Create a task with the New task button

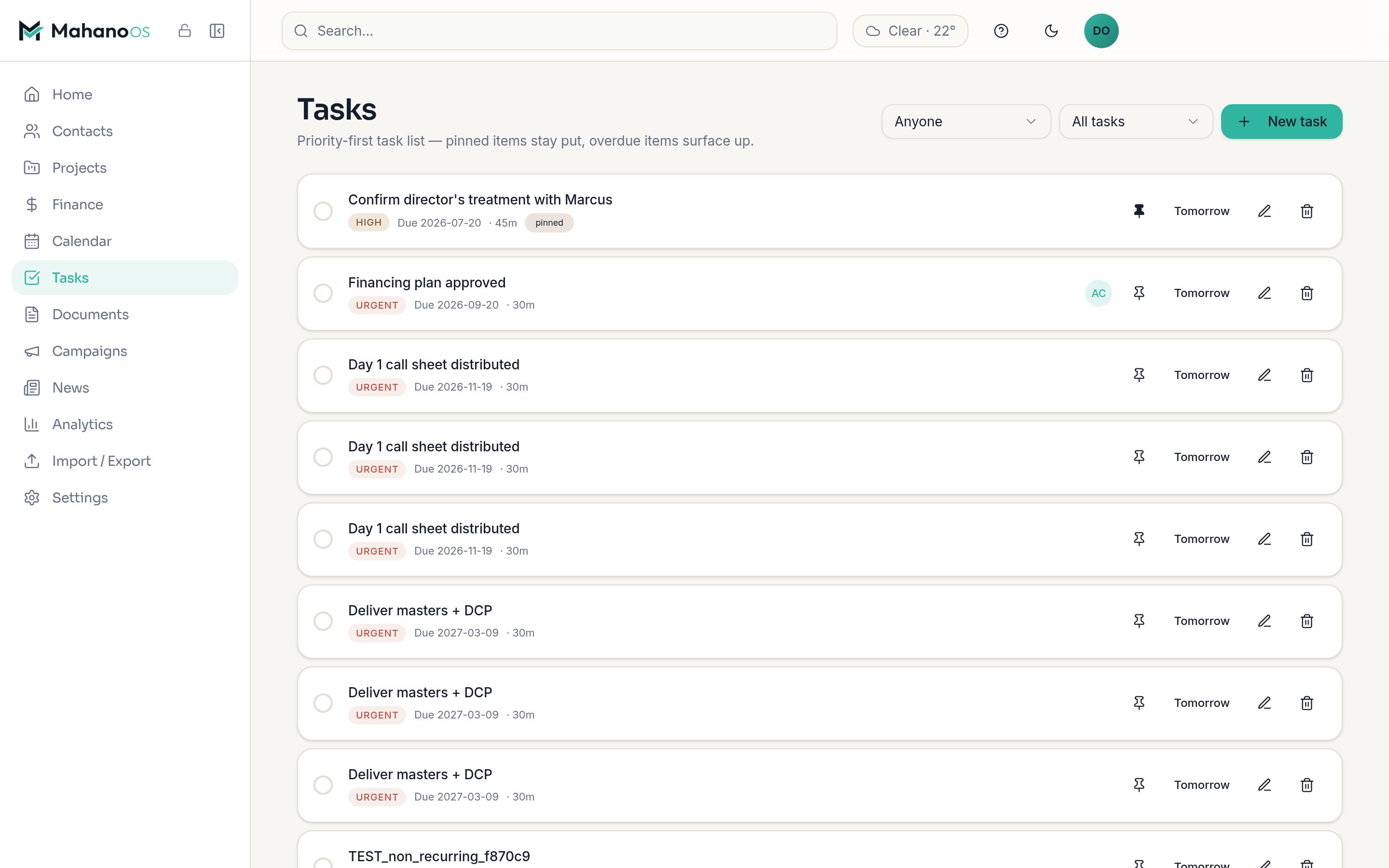[1281, 121]
